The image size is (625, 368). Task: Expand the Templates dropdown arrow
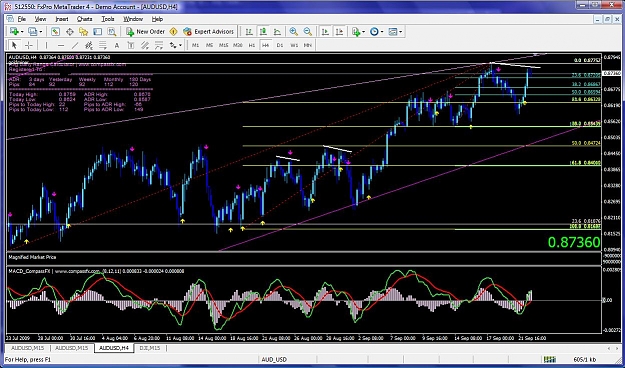401,31
